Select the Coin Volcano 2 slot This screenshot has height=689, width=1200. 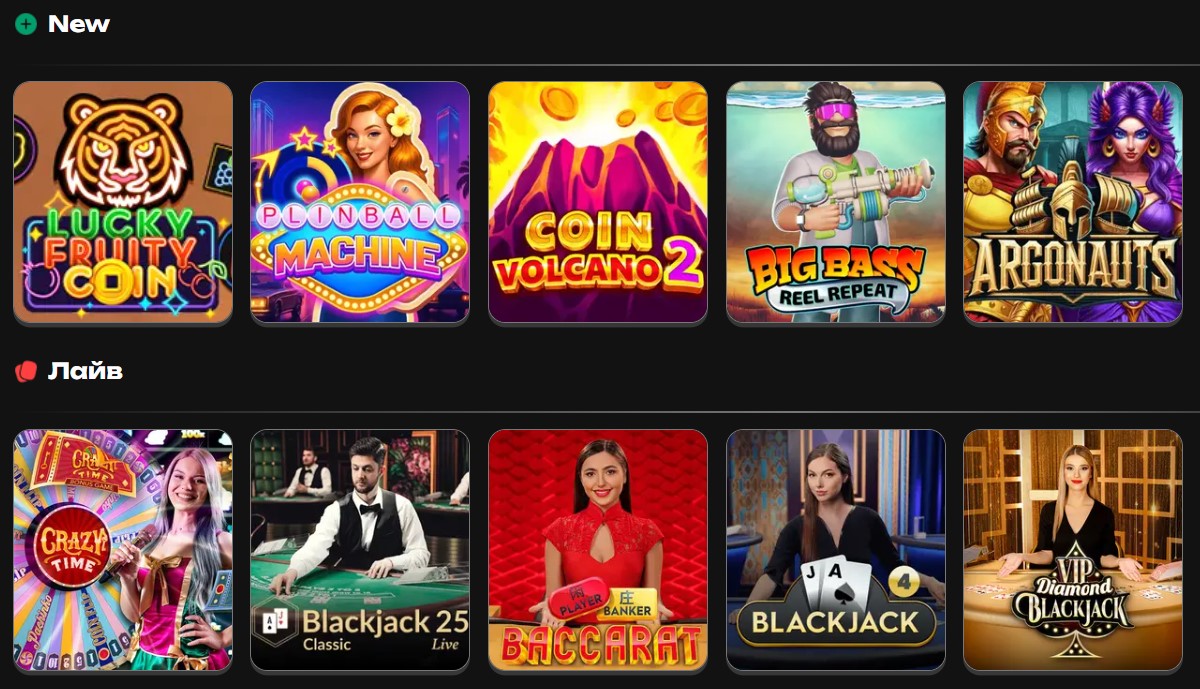click(x=598, y=203)
